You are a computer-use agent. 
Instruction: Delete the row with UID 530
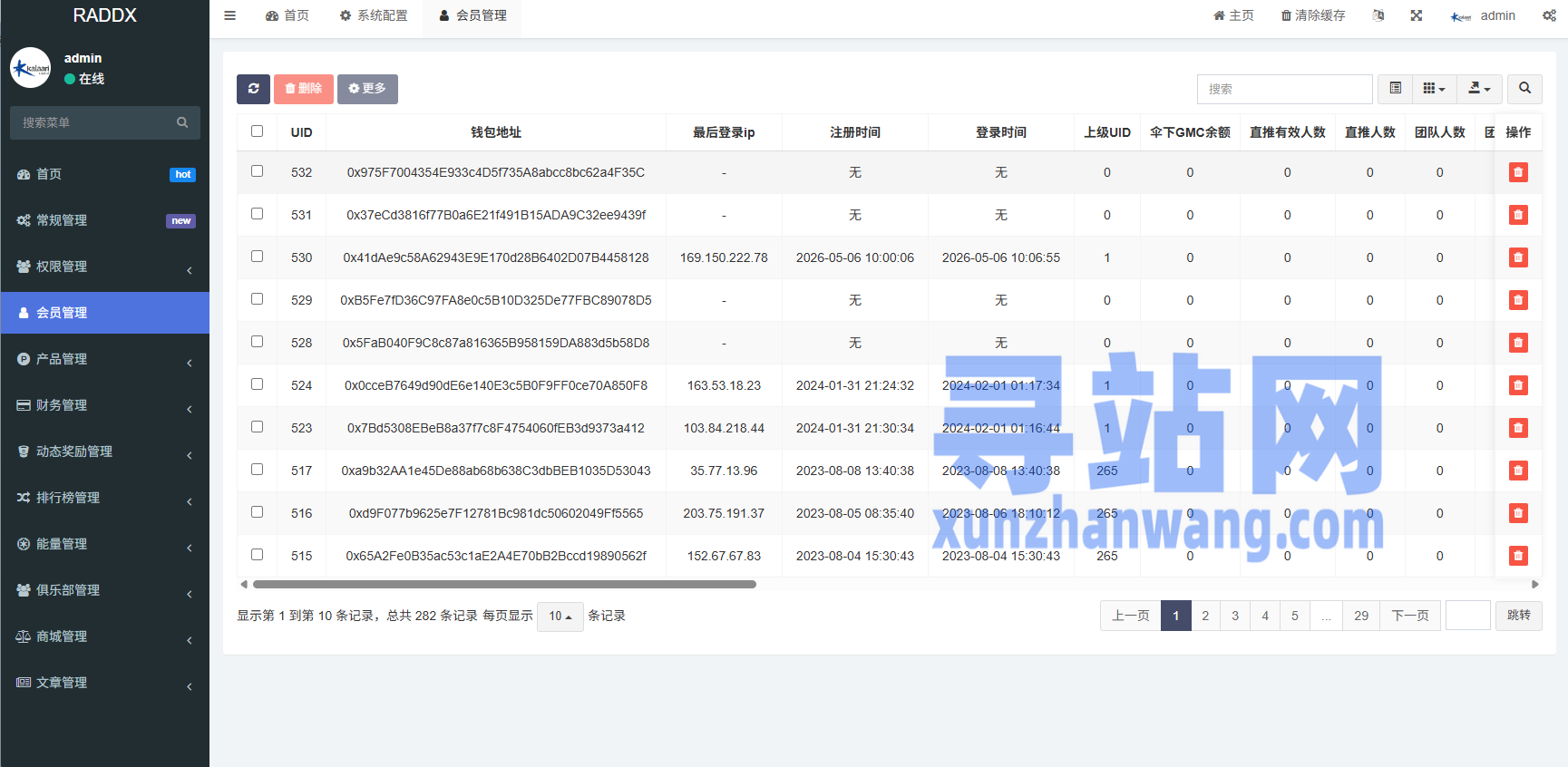(1518, 257)
